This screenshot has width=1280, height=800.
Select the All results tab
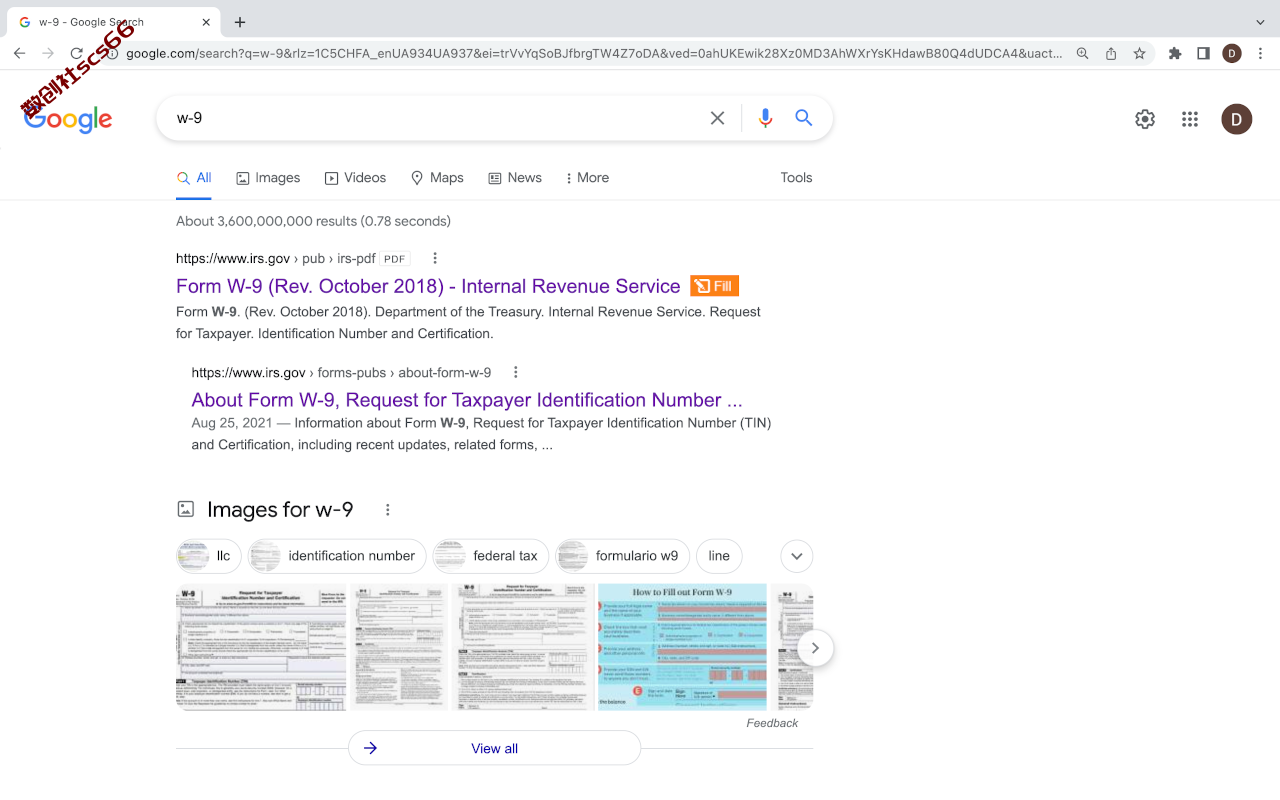click(x=194, y=178)
